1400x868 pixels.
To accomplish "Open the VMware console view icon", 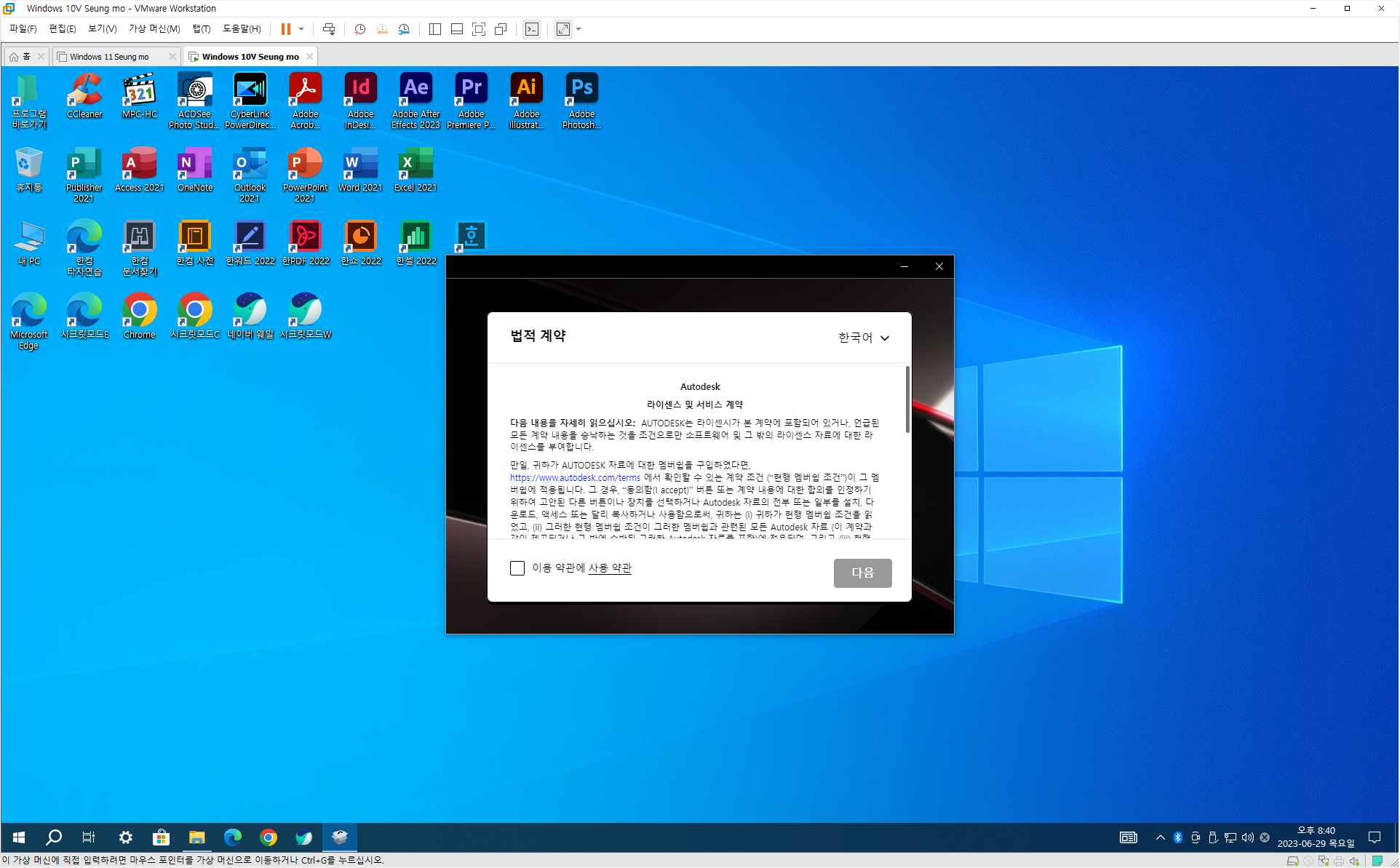I will tap(532, 29).
